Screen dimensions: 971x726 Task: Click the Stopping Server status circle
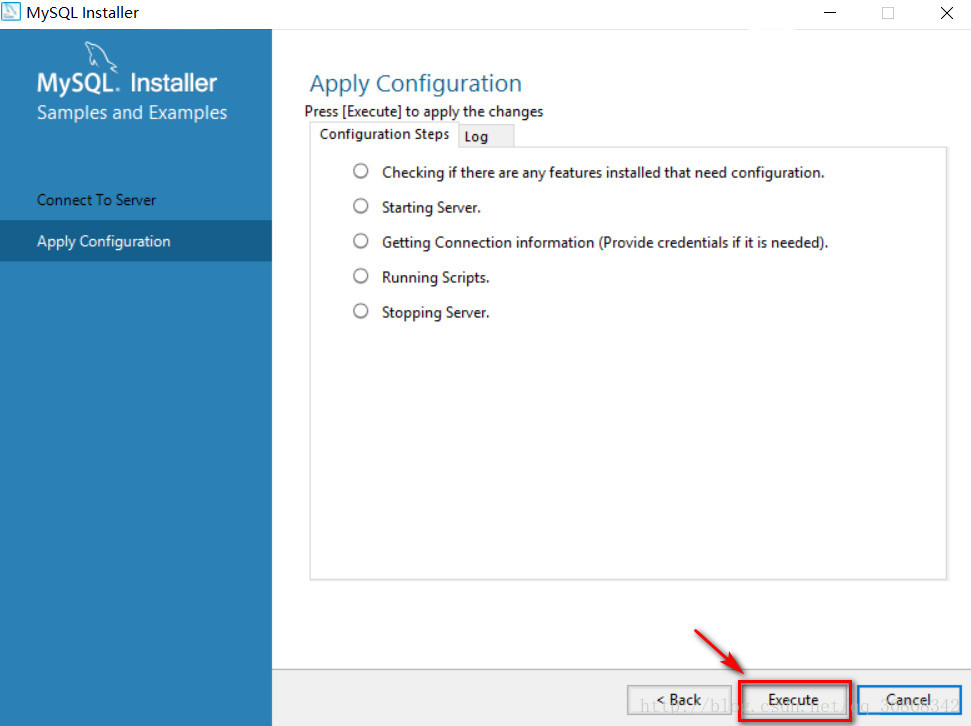pyautogui.click(x=360, y=311)
